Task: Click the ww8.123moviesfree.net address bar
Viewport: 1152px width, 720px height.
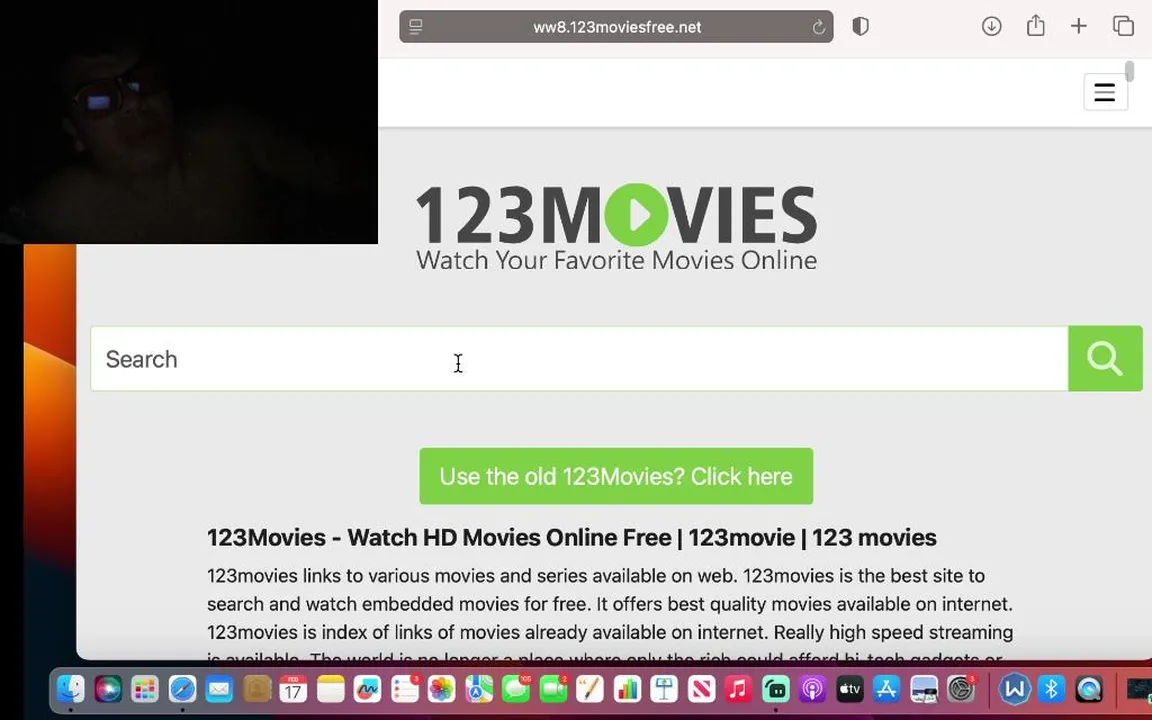Action: (x=616, y=27)
